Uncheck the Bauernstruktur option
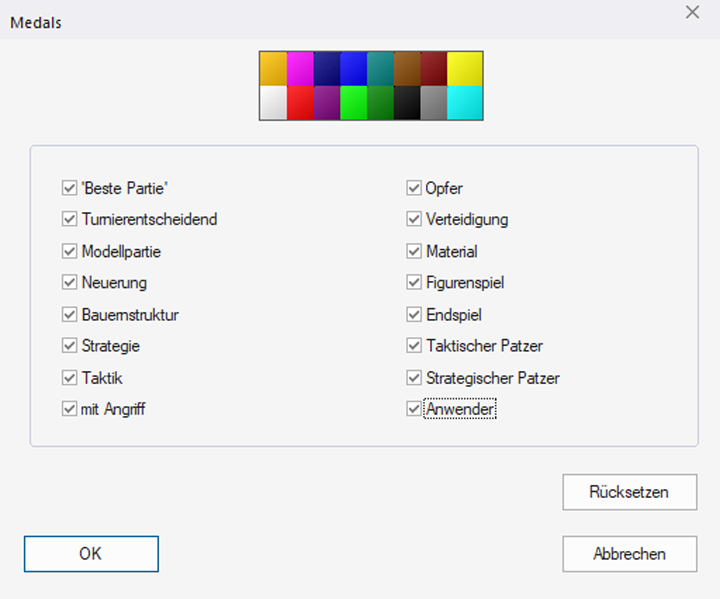Viewport: 720px width, 599px height. (x=69, y=315)
